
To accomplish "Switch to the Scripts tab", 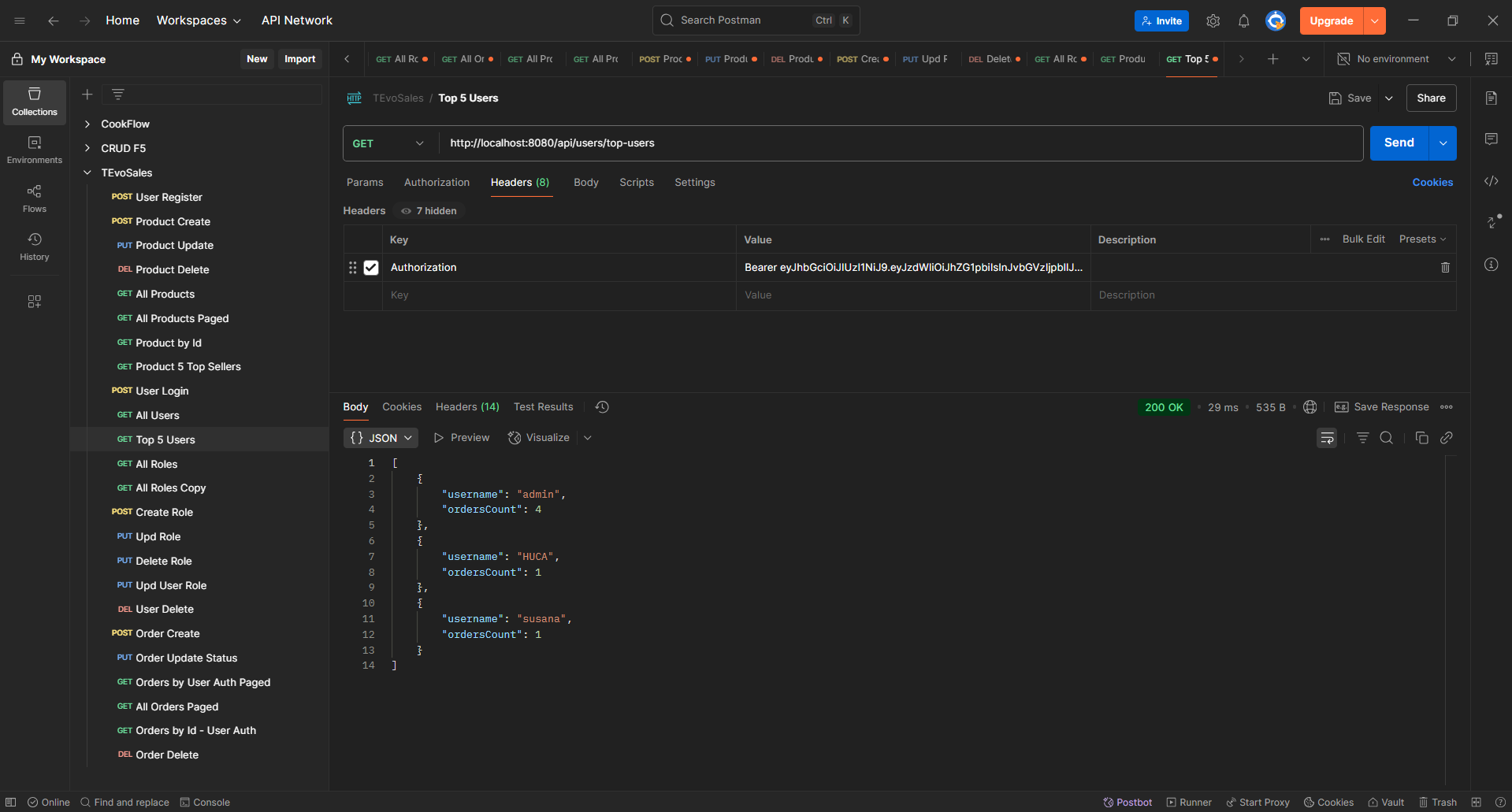I will pyautogui.click(x=637, y=183).
